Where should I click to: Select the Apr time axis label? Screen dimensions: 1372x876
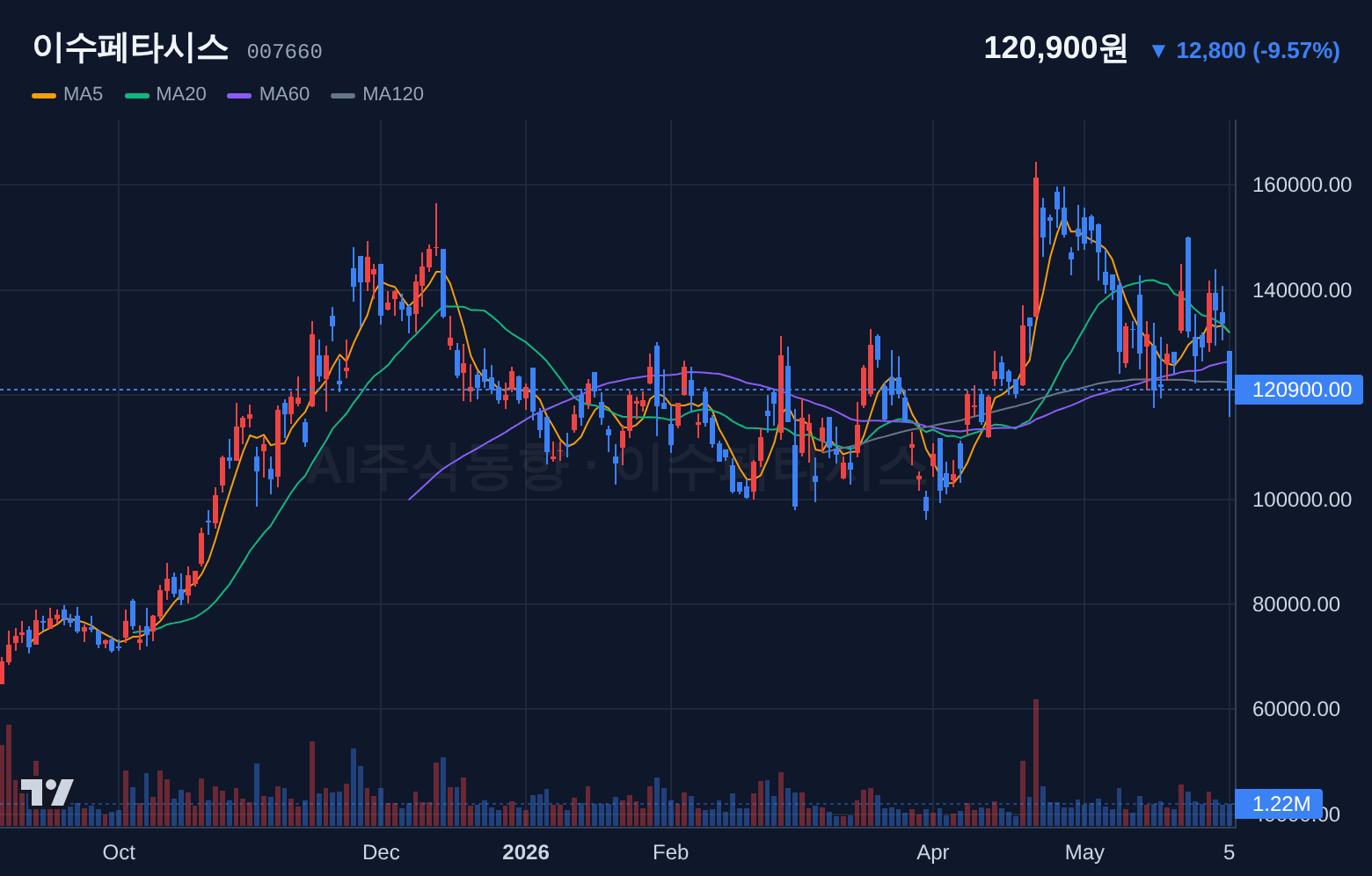tap(932, 852)
